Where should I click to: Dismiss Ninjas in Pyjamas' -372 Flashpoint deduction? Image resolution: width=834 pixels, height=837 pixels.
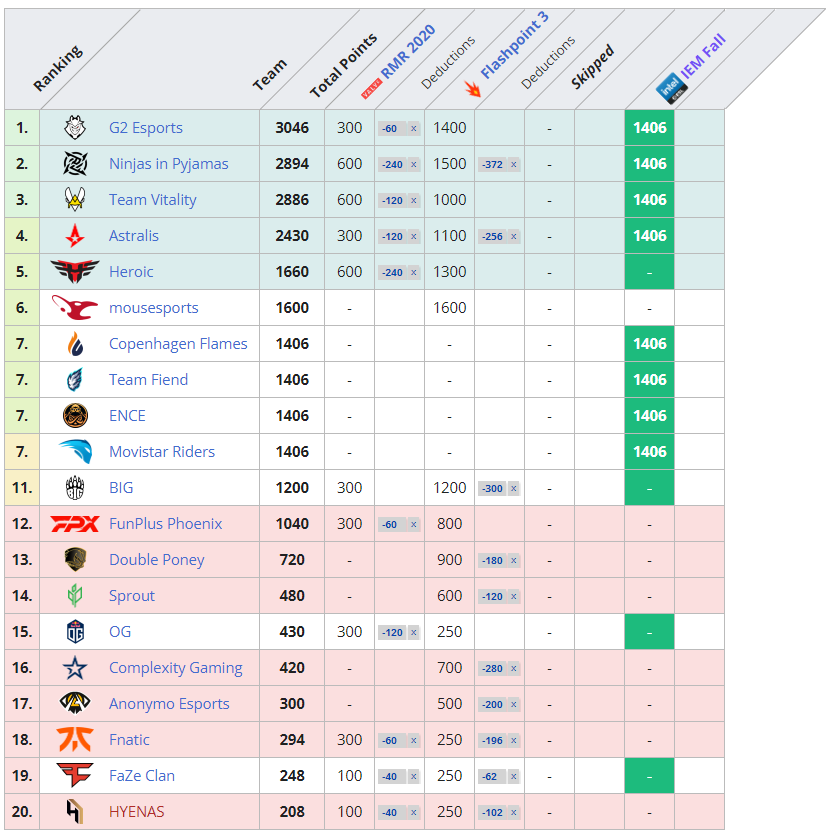click(514, 164)
